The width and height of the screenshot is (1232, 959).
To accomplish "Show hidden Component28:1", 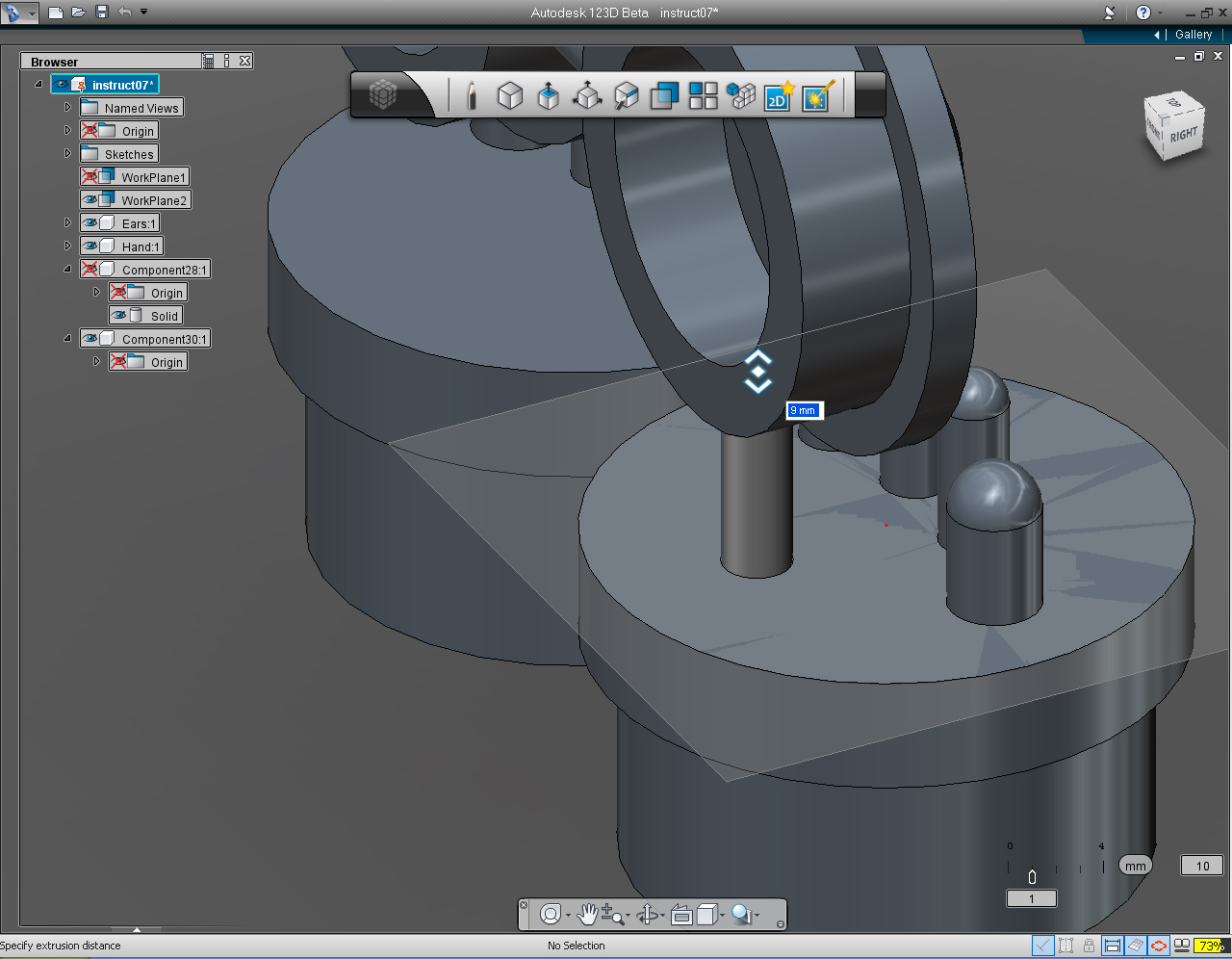I will (x=90, y=270).
